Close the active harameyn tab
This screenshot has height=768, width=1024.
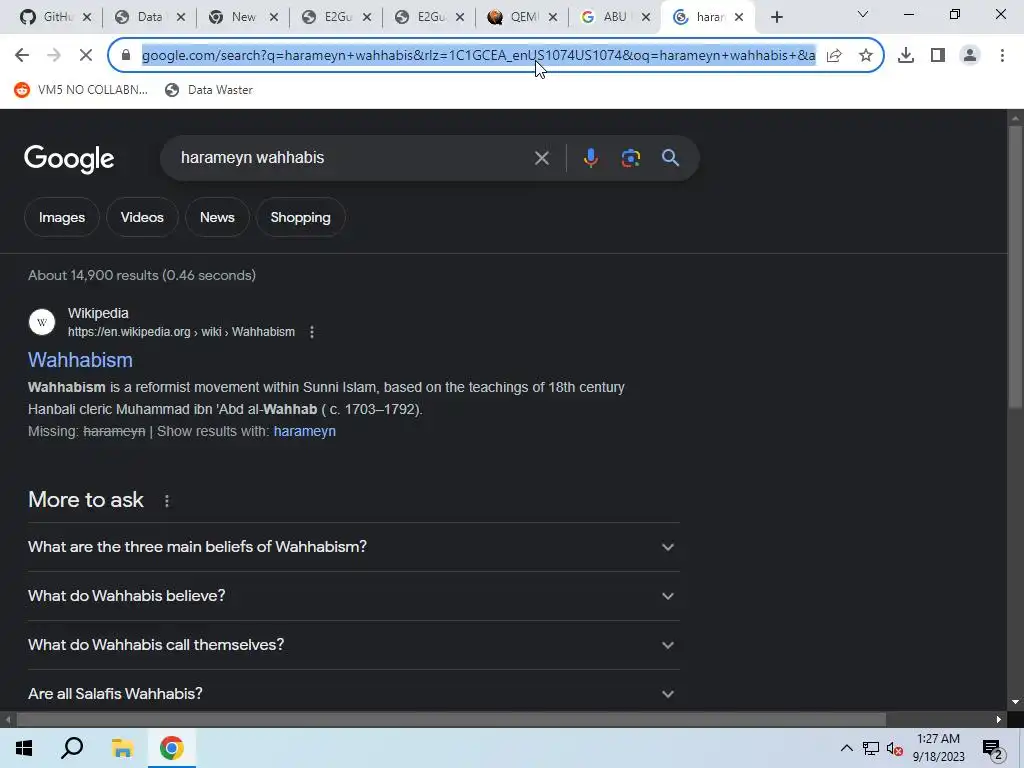tap(739, 18)
